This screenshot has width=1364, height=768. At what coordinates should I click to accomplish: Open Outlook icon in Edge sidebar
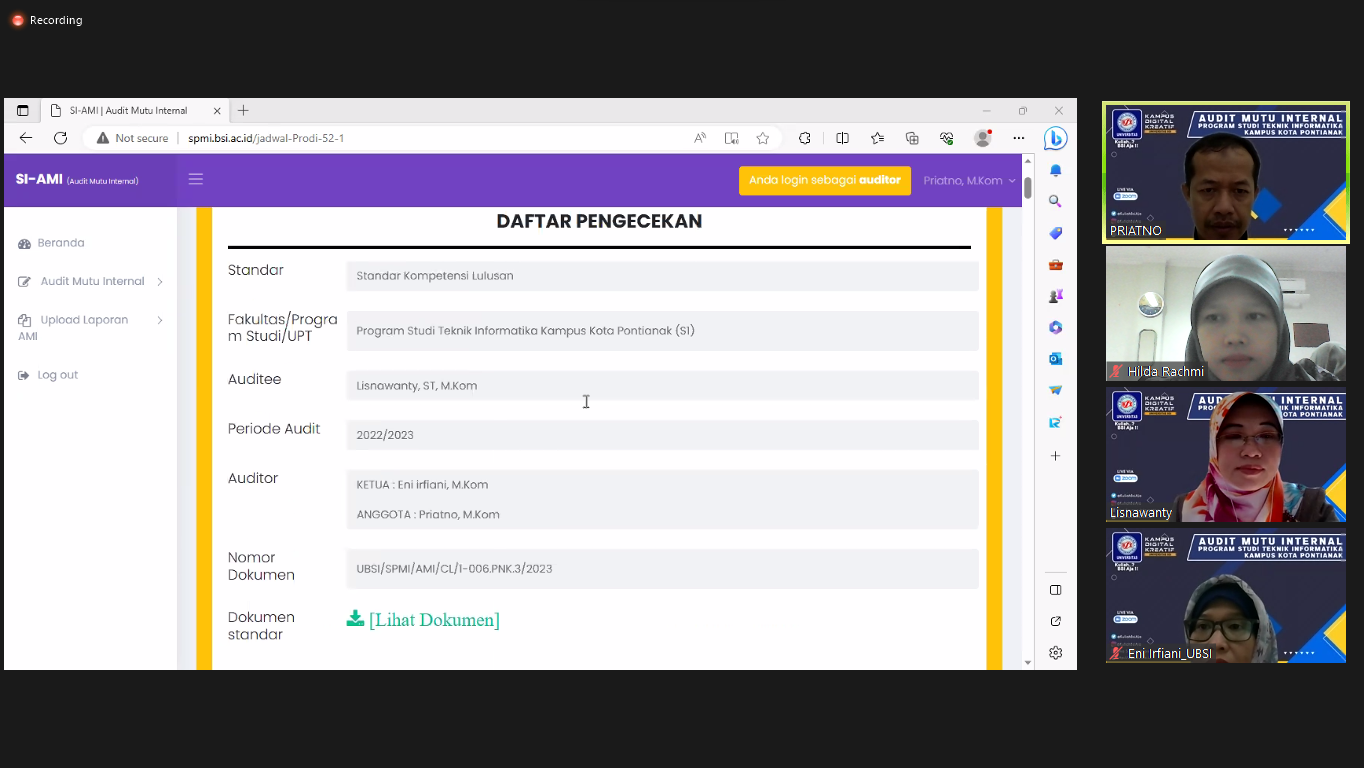coord(1055,359)
